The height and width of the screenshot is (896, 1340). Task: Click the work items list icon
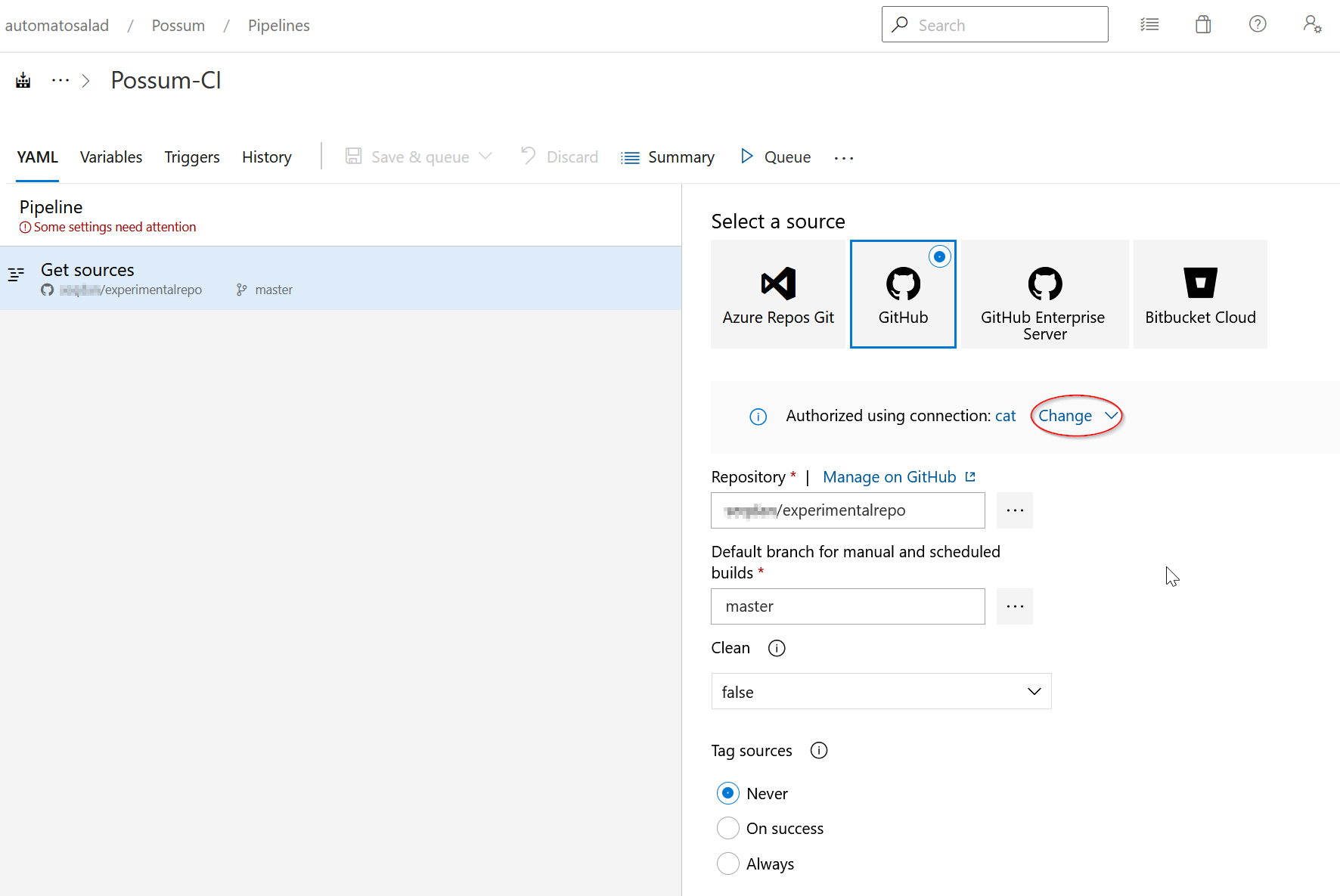(x=1149, y=25)
